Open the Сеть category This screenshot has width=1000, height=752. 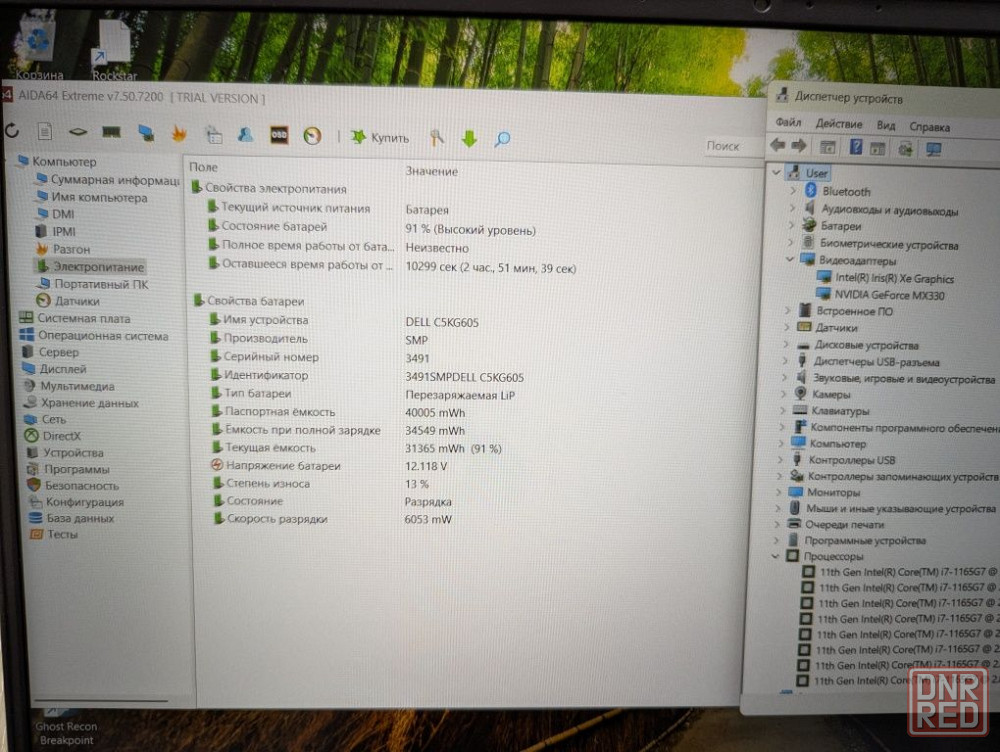click(45, 419)
